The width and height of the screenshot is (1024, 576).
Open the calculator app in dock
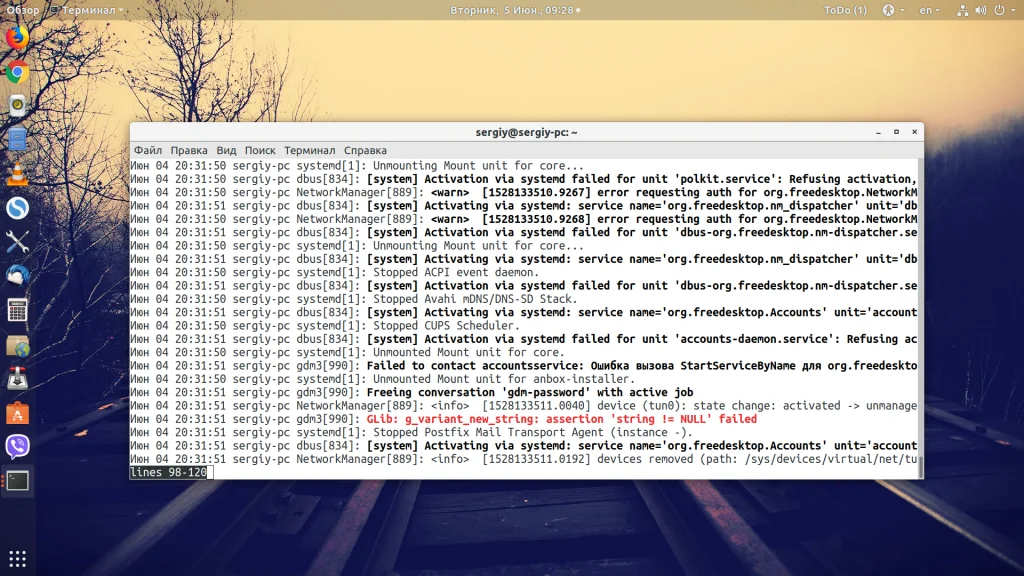pos(18,310)
